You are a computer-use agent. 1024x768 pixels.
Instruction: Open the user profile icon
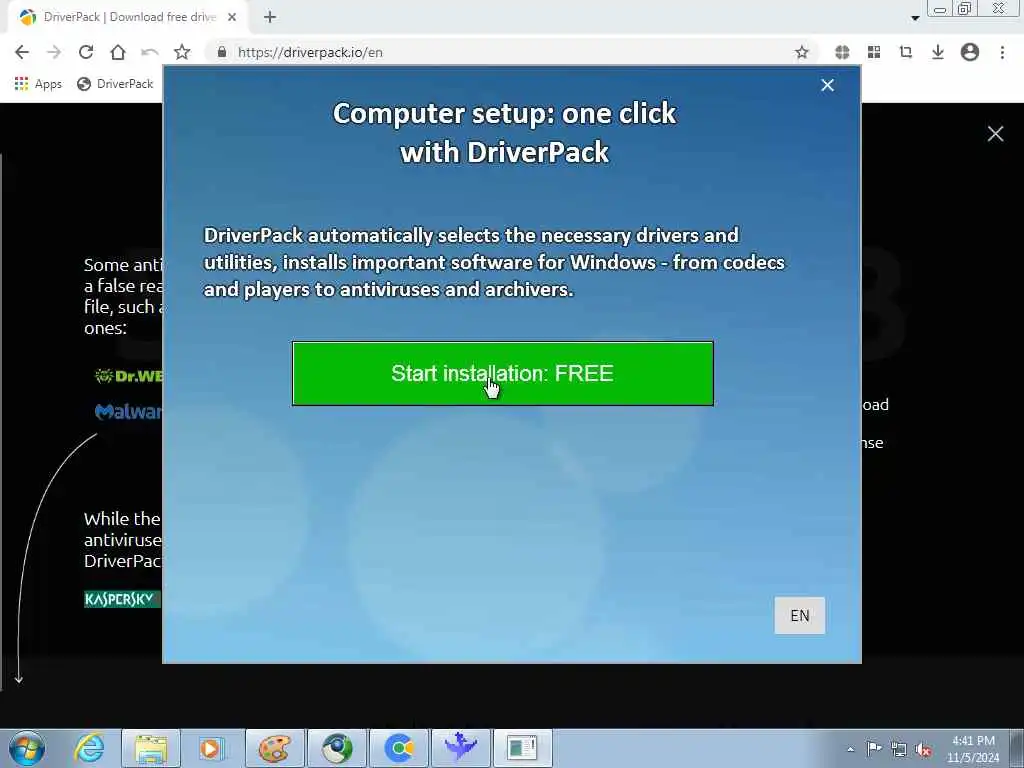click(x=970, y=52)
